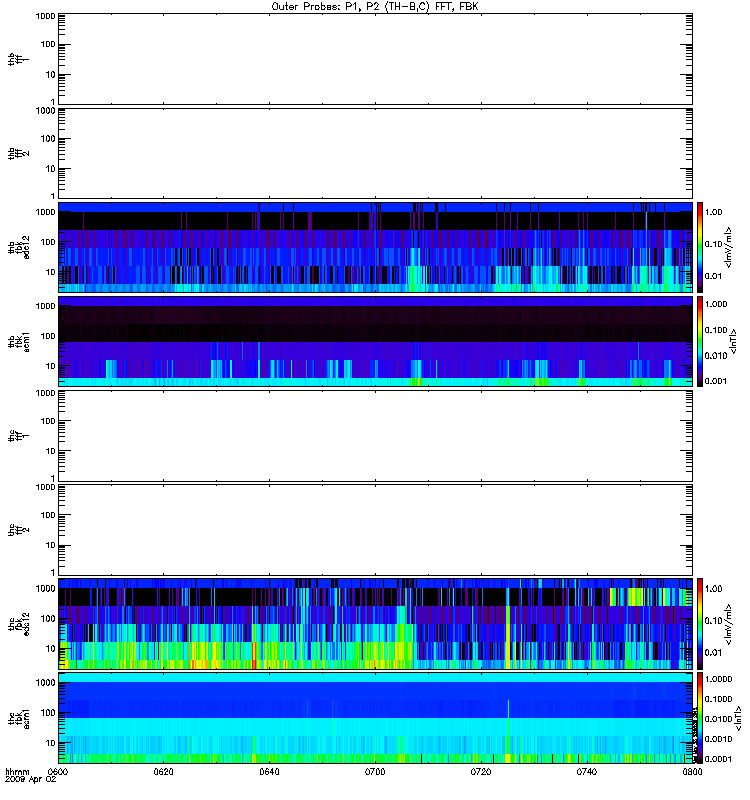Viewport: 750px width, 800px height.
Task: Select the 'thc fbk scm1' panel label
Action: point(18,718)
